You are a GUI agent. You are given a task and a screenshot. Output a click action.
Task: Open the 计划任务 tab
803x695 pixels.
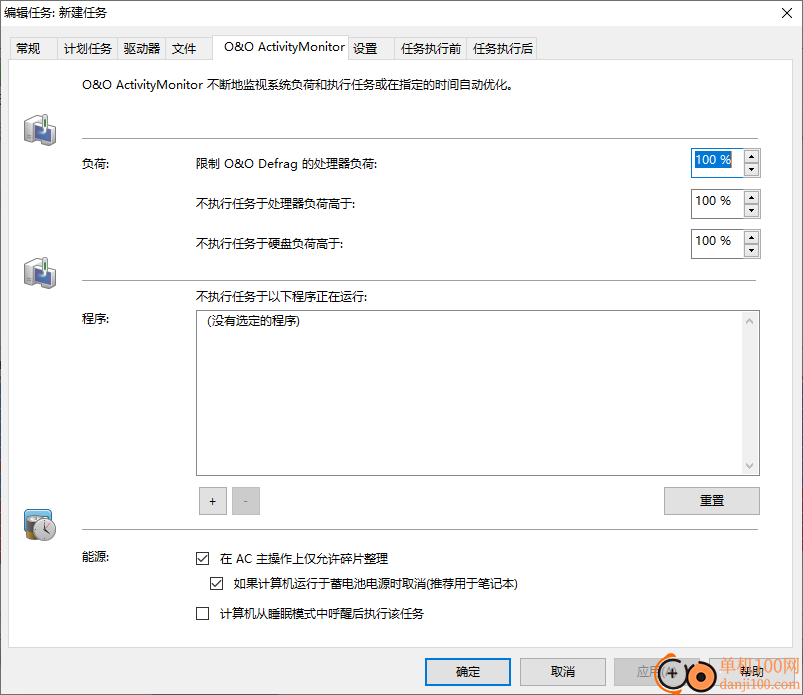pyautogui.click(x=87, y=49)
